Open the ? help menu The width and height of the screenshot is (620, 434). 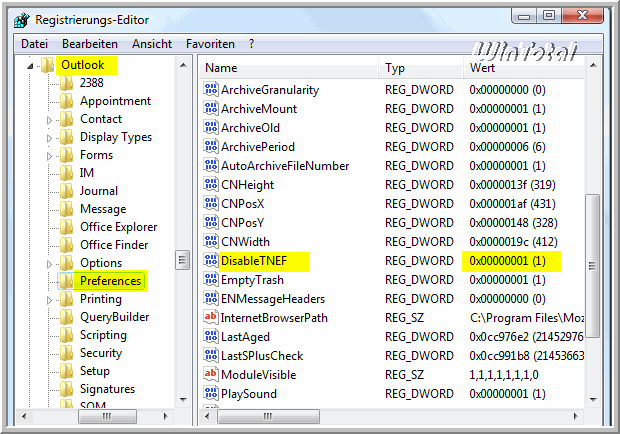[x=251, y=44]
